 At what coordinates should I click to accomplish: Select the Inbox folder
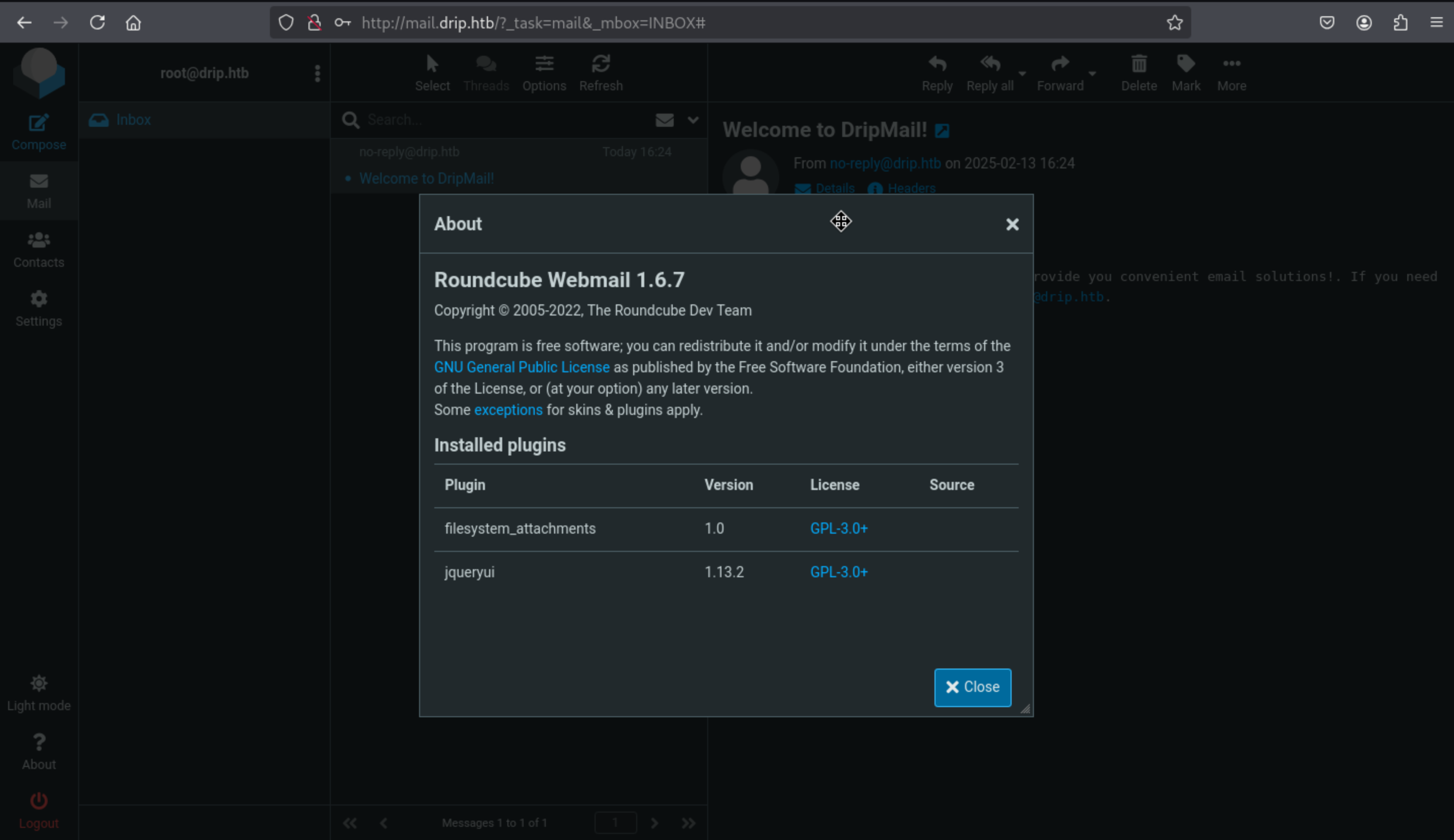point(133,120)
